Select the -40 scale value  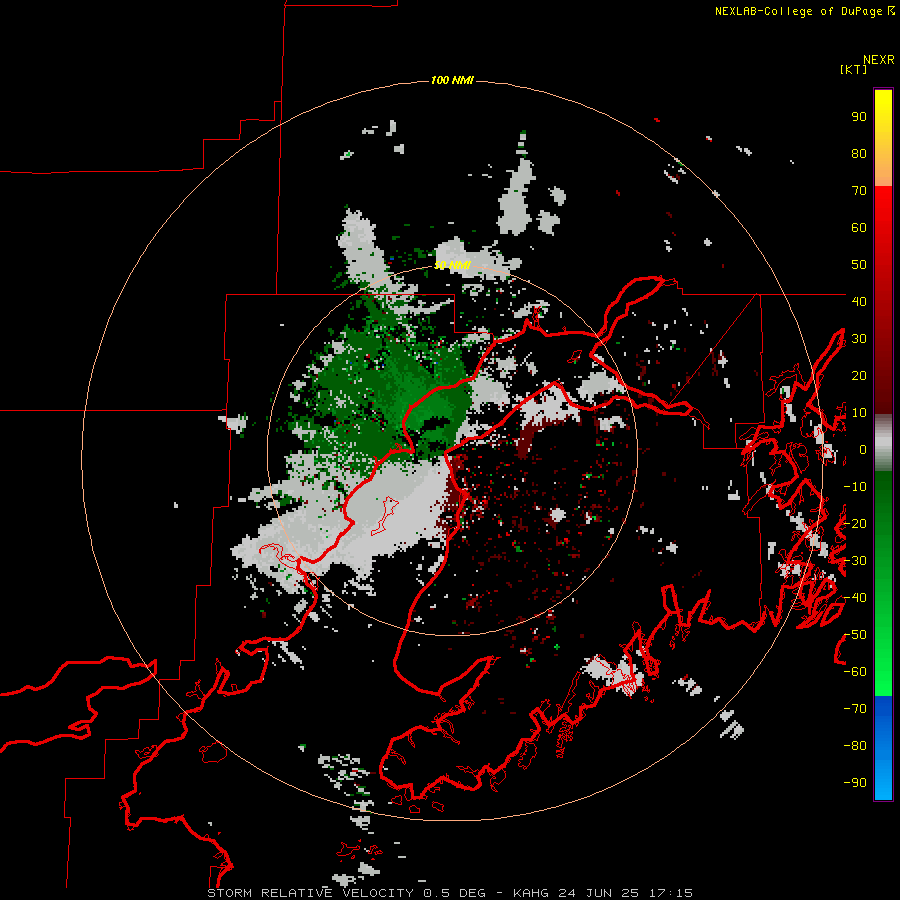click(855, 598)
